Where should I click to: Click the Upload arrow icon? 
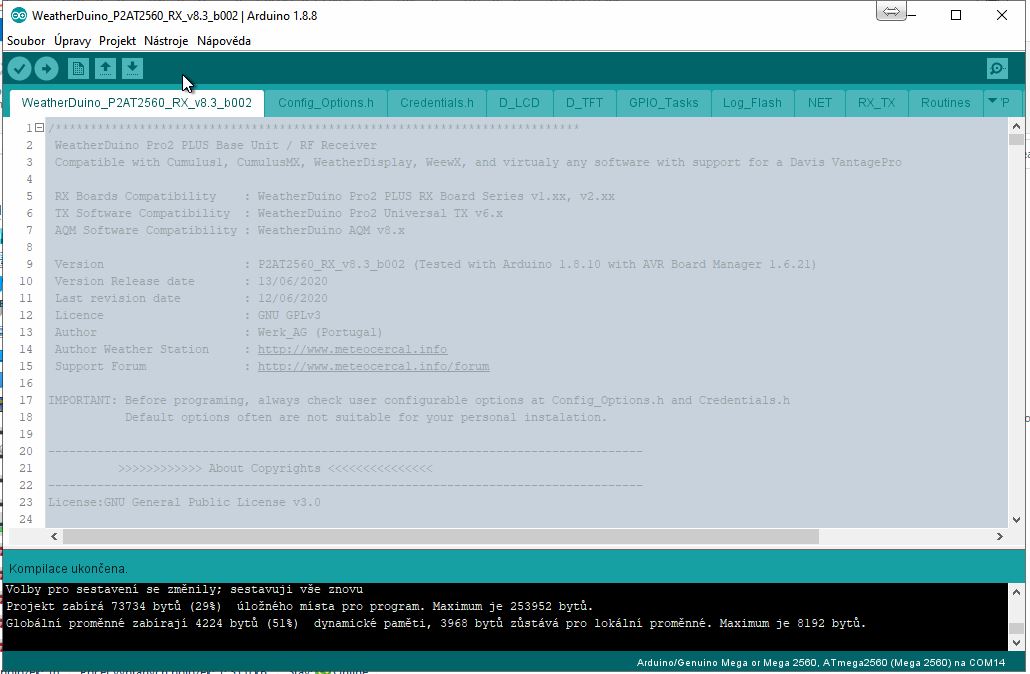tap(47, 68)
